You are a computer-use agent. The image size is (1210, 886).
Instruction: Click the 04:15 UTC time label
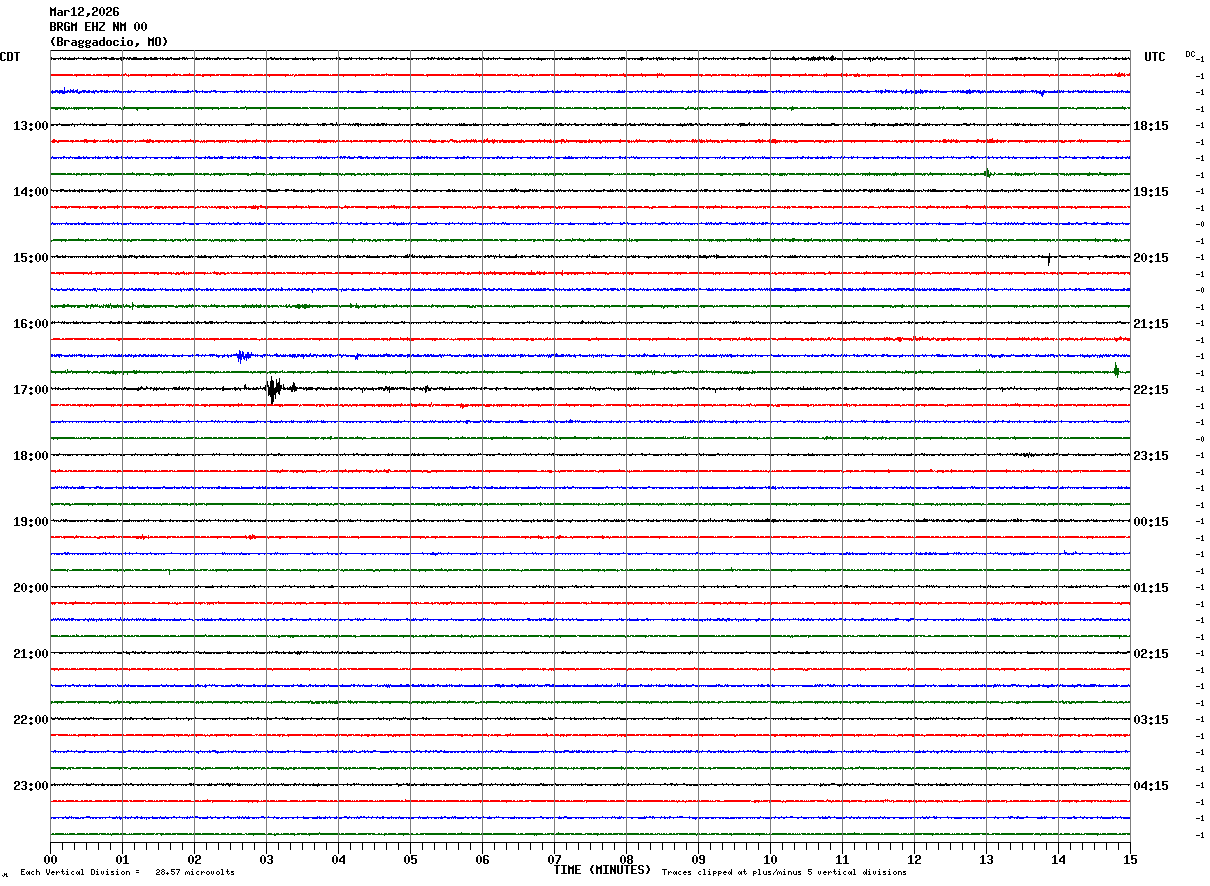click(1151, 786)
